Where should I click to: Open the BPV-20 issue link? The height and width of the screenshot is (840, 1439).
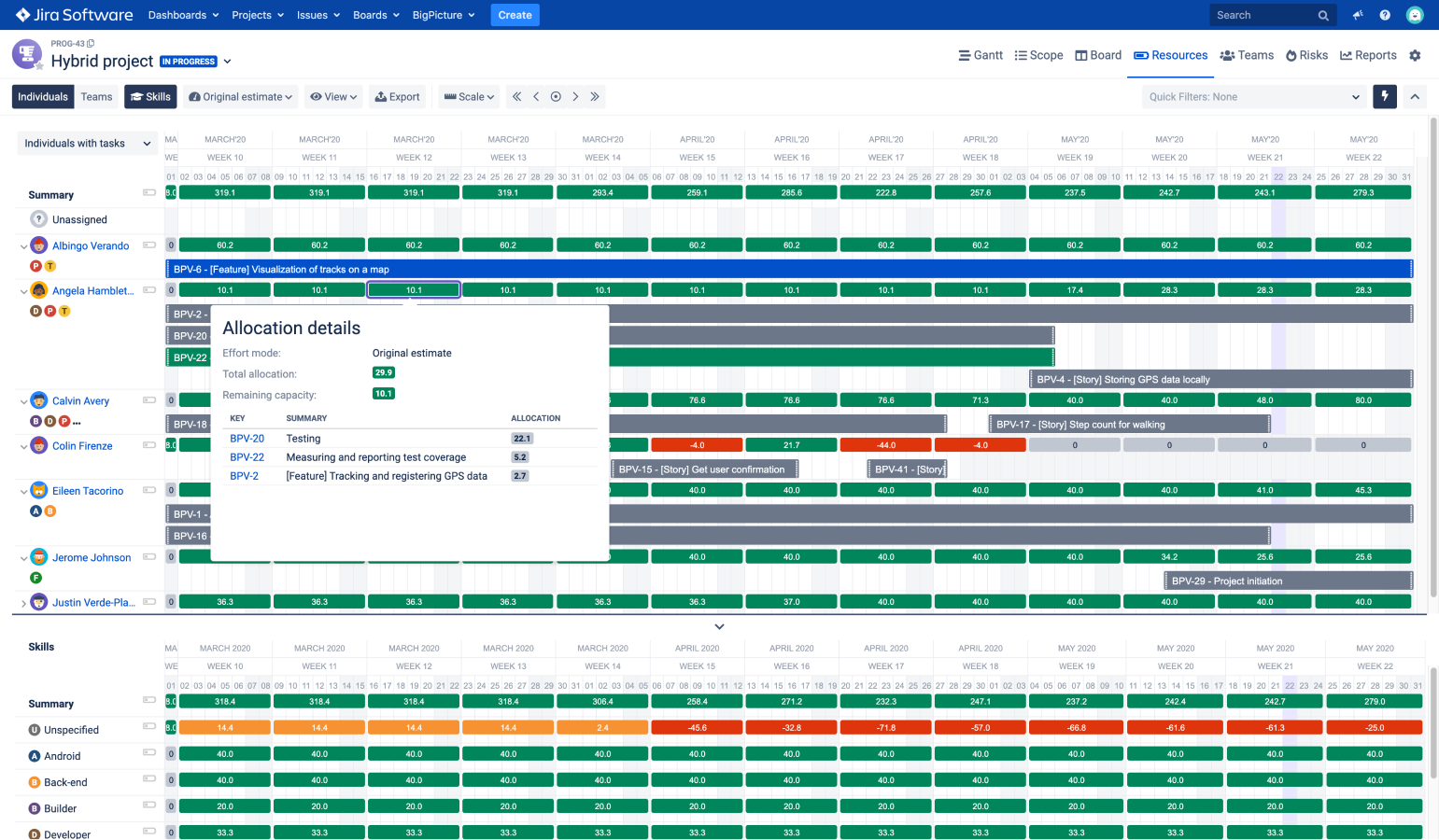click(x=247, y=438)
